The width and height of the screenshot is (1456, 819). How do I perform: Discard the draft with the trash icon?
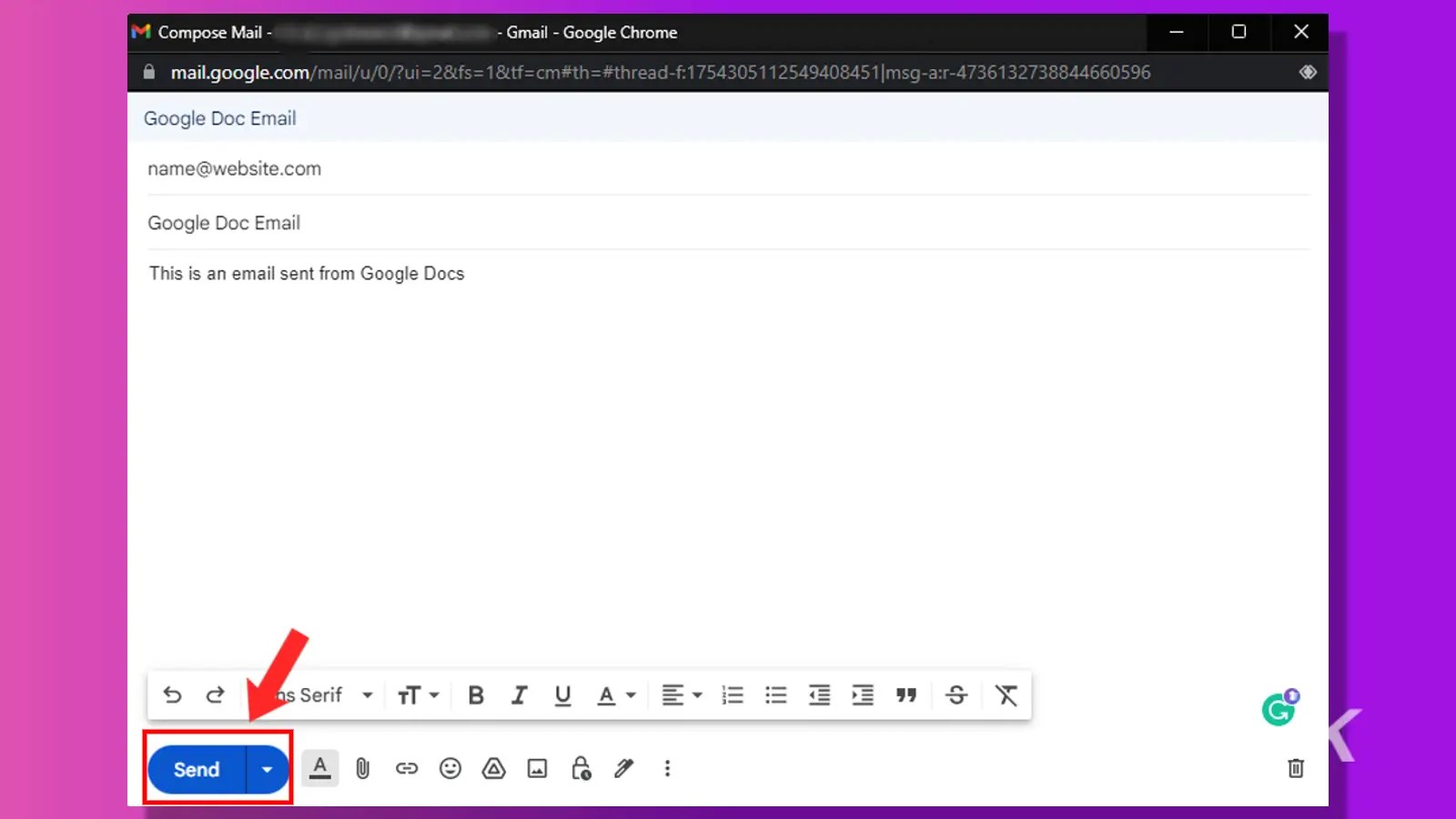click(x=1296, y=768)
